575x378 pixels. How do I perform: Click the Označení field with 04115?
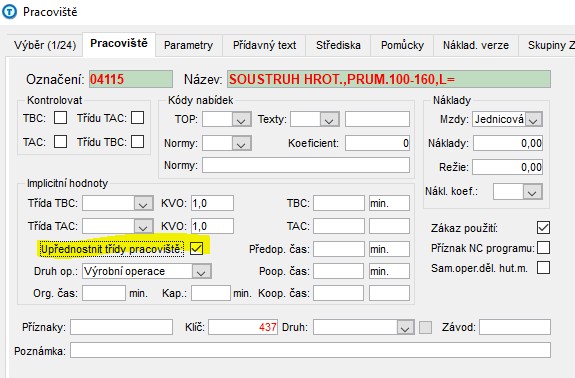click(x=131, y=79)
